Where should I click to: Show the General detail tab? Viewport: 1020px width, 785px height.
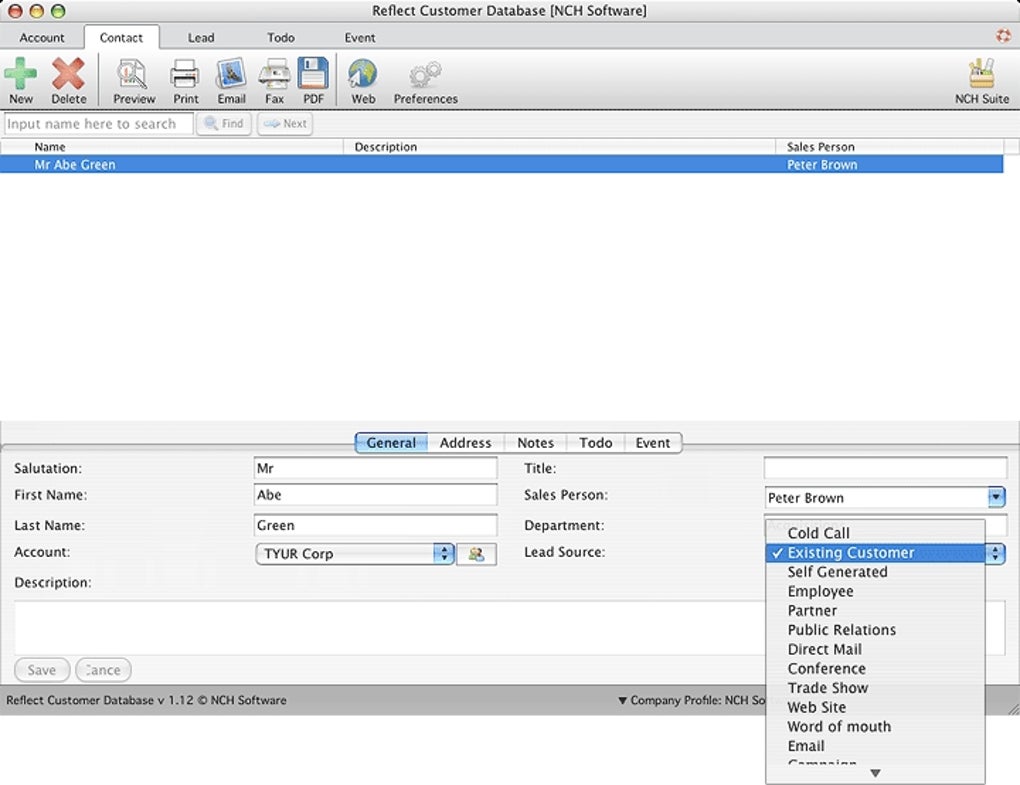point(391,443)
